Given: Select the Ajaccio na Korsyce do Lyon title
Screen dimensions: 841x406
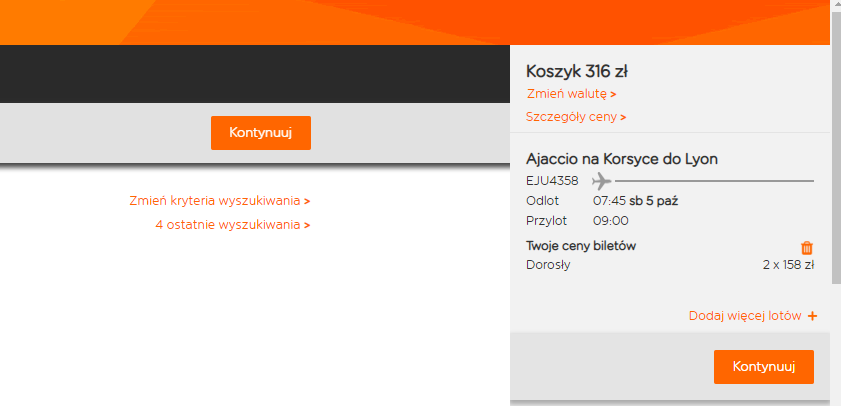Looking at the screenshot, I should click(x=622, y=159).
